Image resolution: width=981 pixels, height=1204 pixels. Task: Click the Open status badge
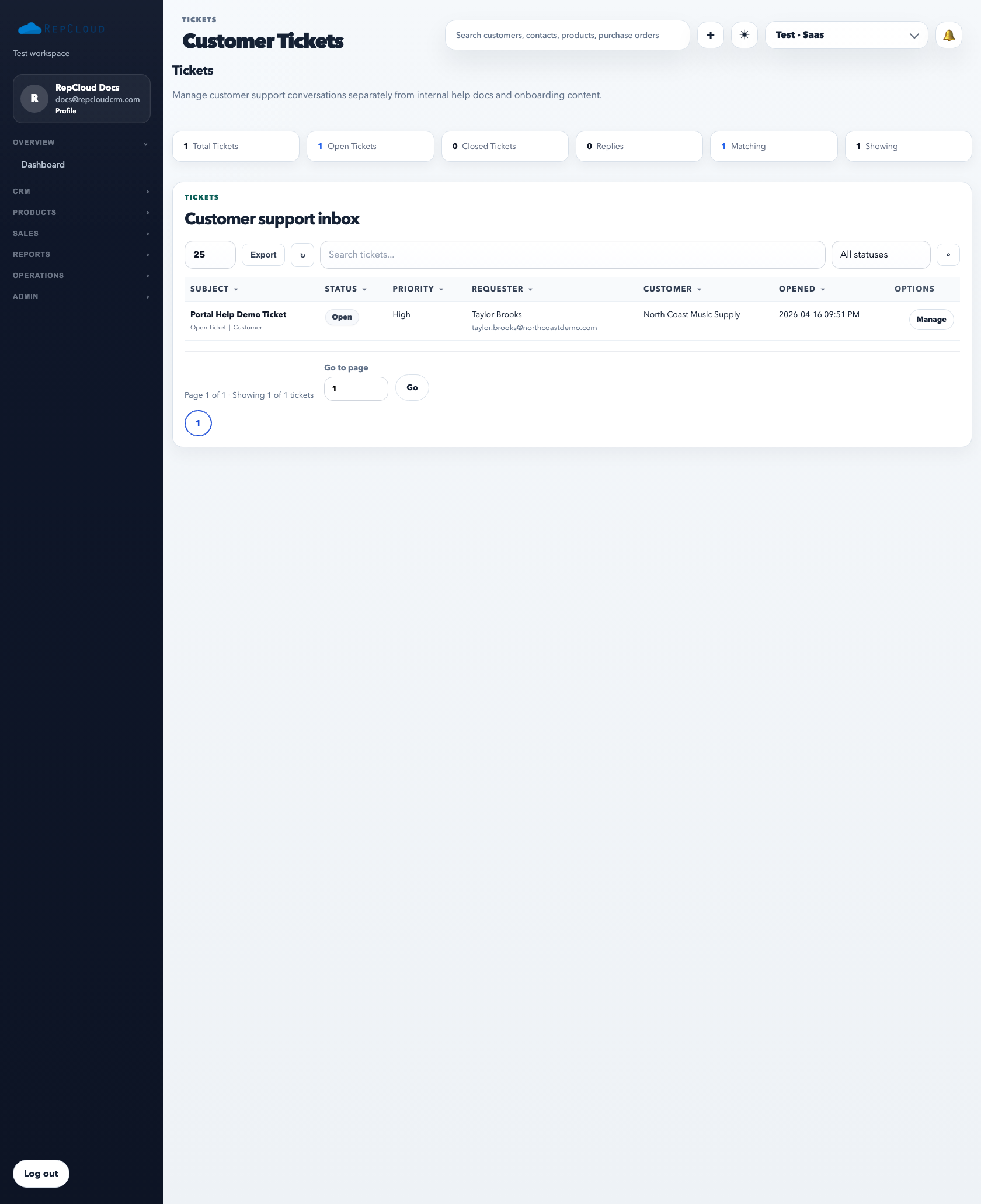click(x=342, y=317)
